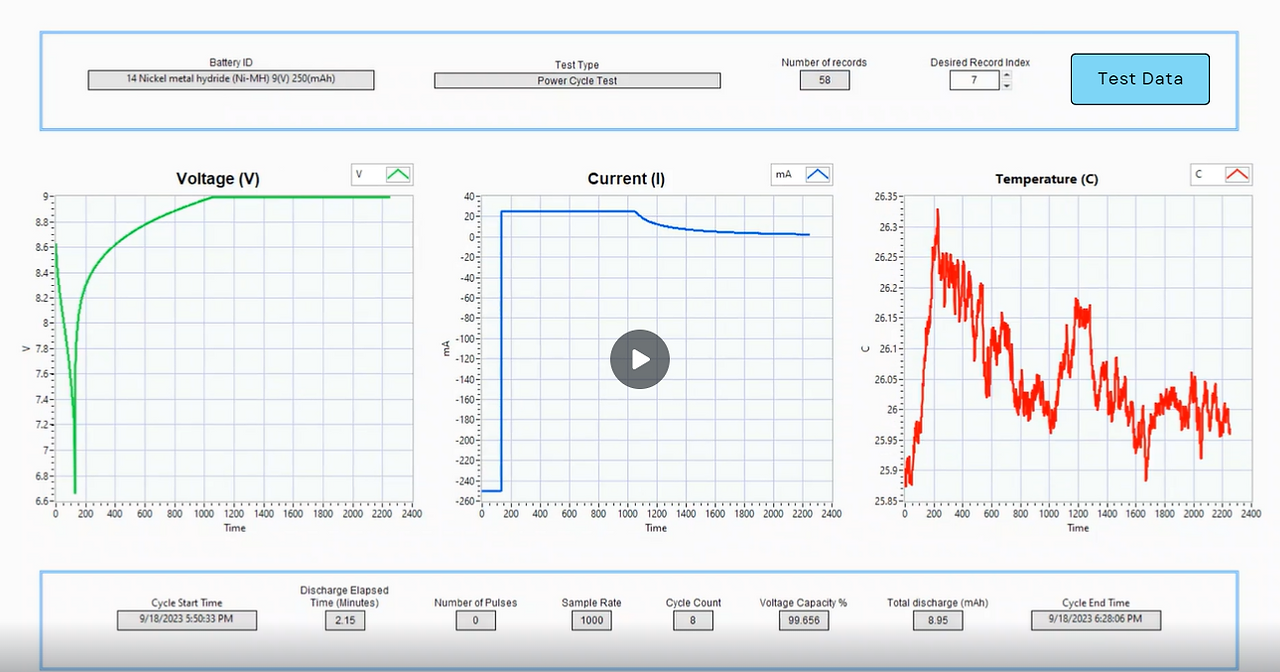The image size is (1280, 672).
Task: Click the Temperature plot legend C label
Action: pyautogui.click(x=1198, y=174)
